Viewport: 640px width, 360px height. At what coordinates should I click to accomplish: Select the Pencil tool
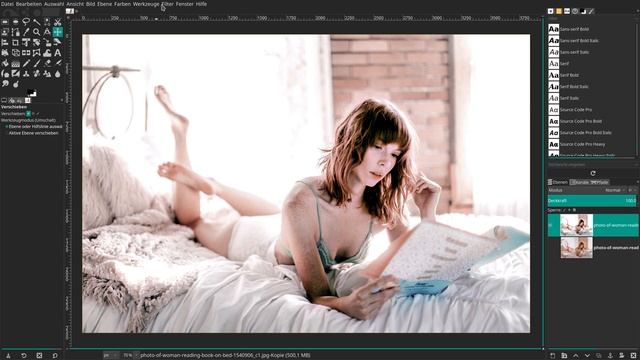26,63
